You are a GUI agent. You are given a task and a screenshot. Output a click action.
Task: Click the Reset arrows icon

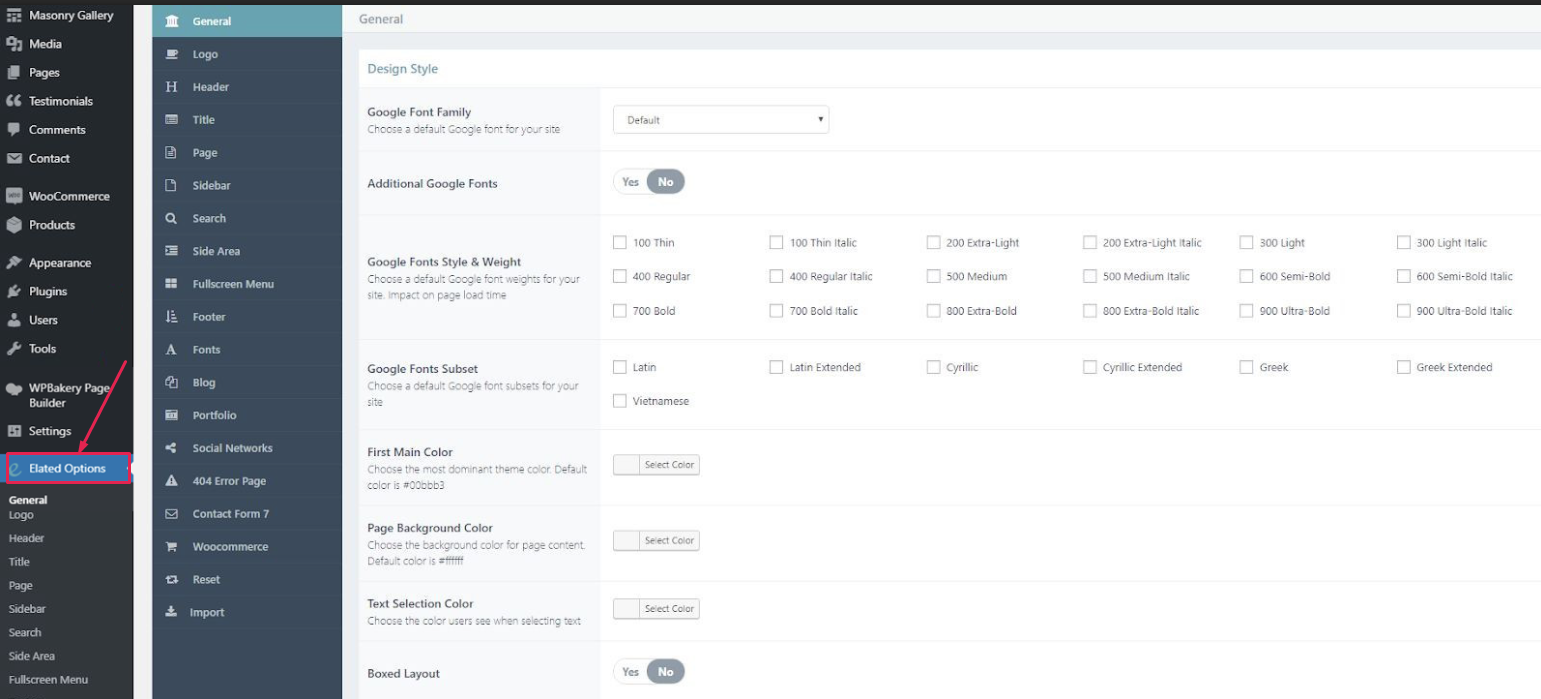171,580
